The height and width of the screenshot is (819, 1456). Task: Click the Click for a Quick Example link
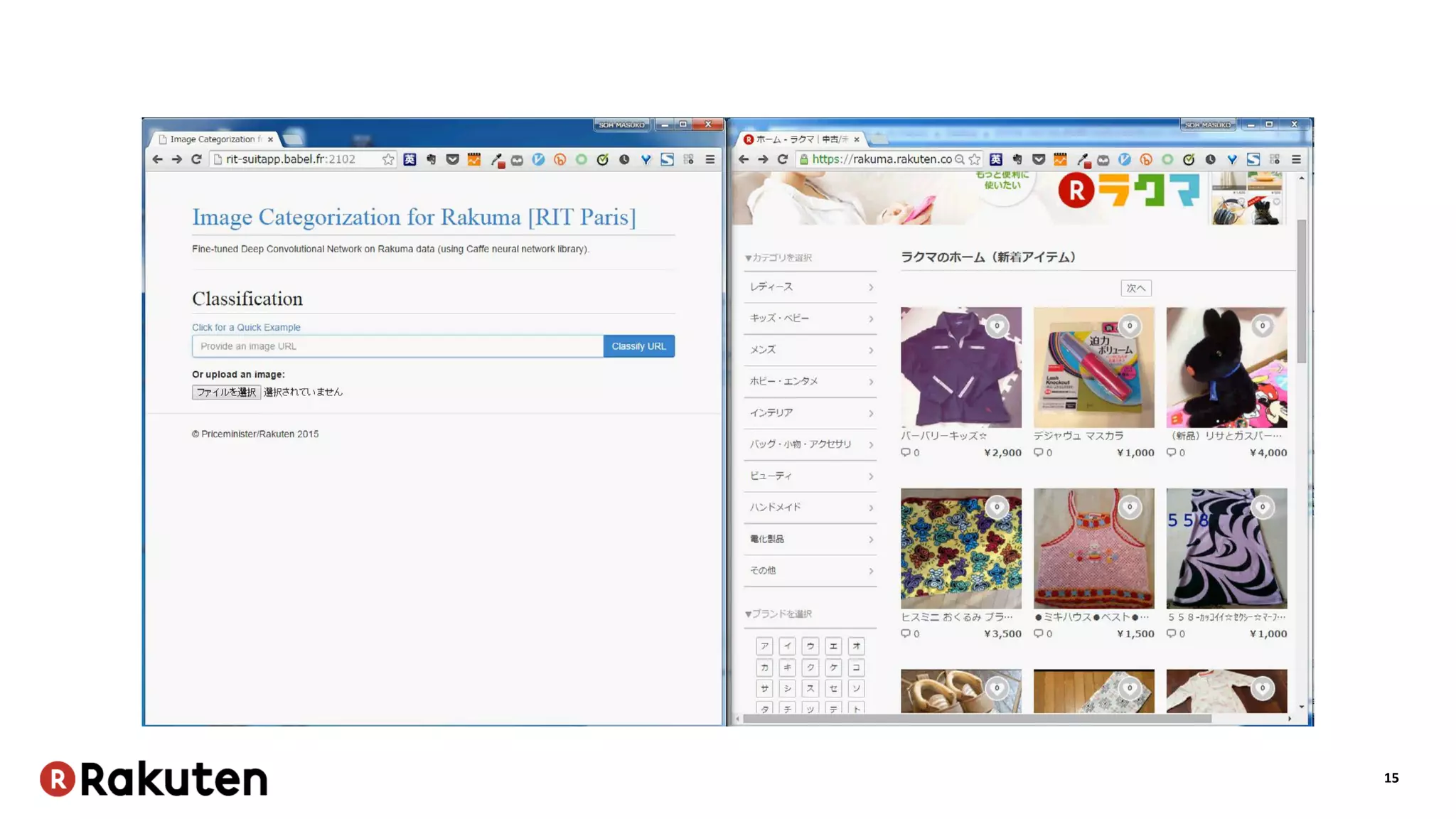(x=246, y=327)
